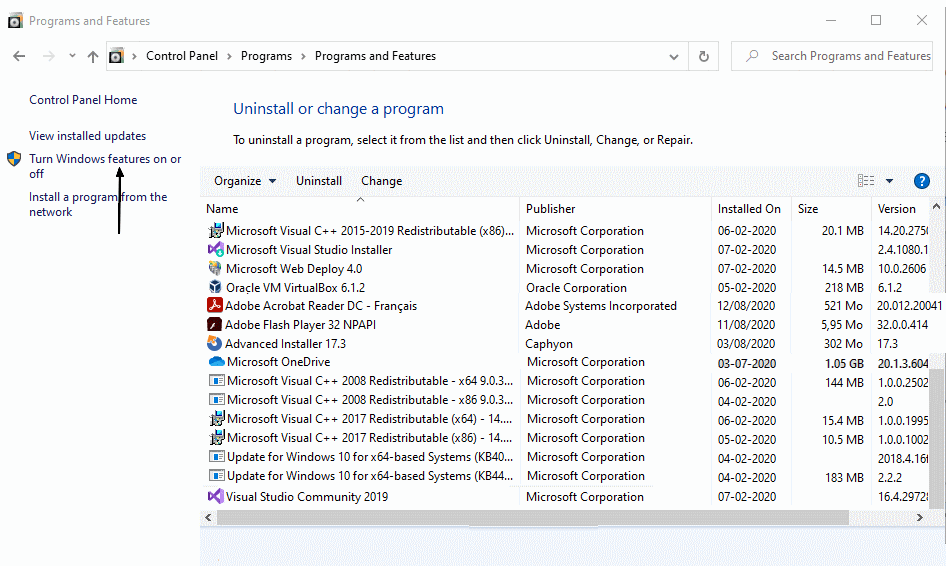Select Visual C++ 2008 x86 Redistributable icon
The width and height of the screenshot is (946, 566).
(217, 399)
